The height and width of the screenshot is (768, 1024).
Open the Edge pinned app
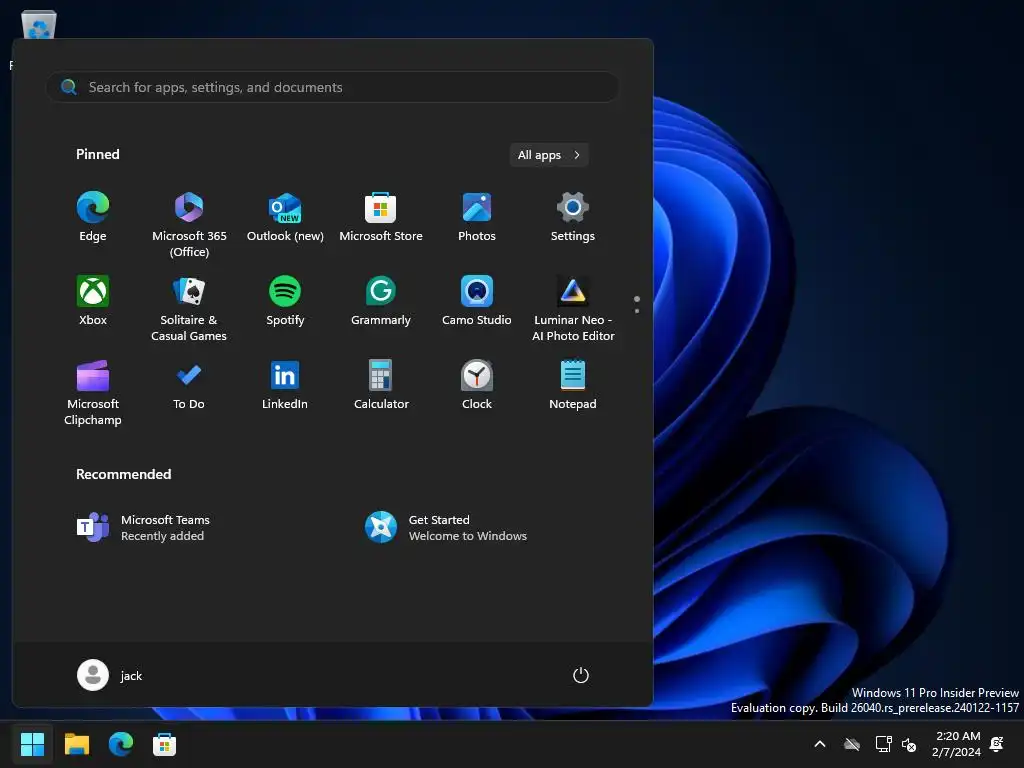tap(93, 218)
